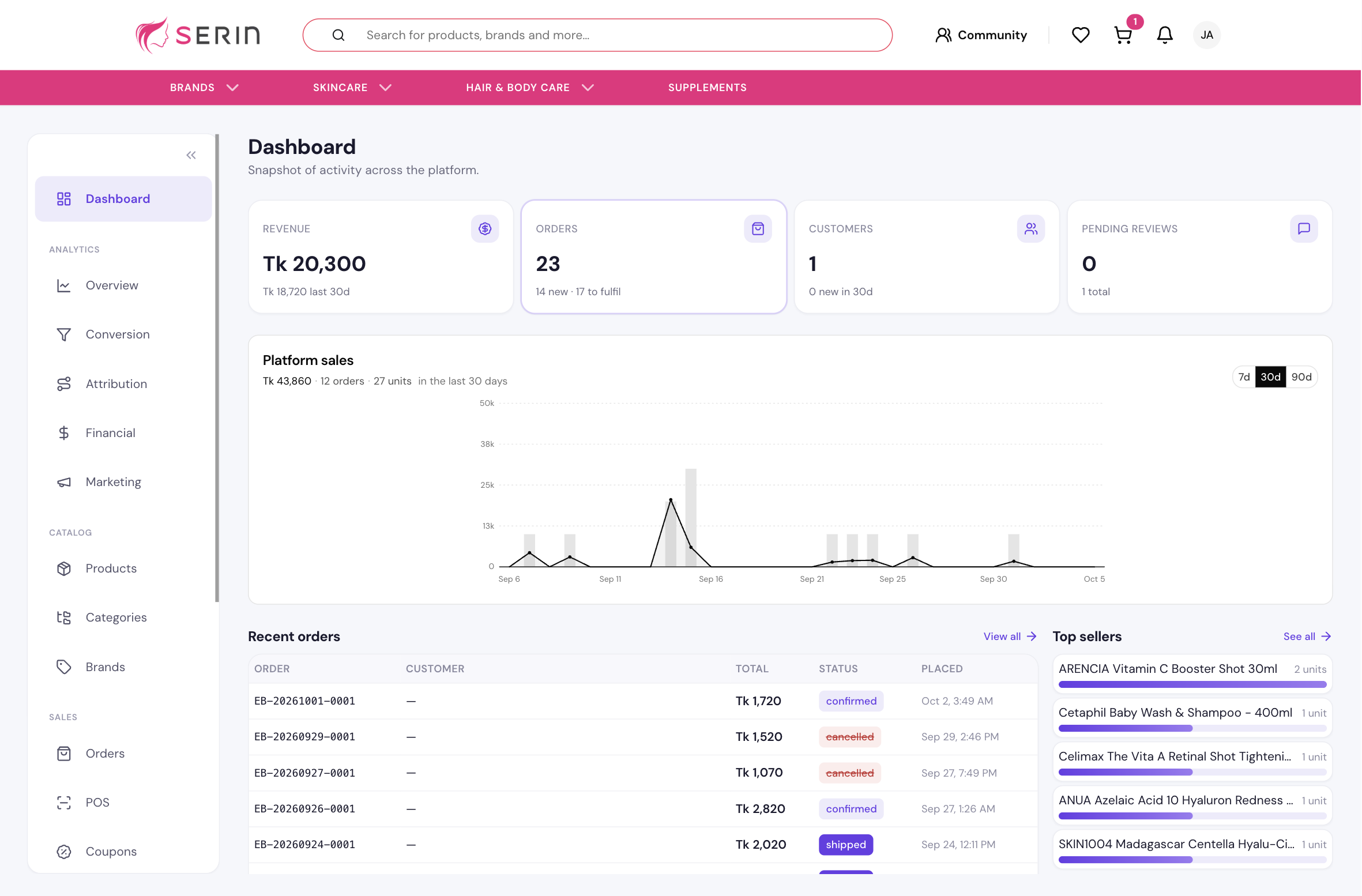
Task: Open the wishlist heart icon
Action: coord(1080,35)
